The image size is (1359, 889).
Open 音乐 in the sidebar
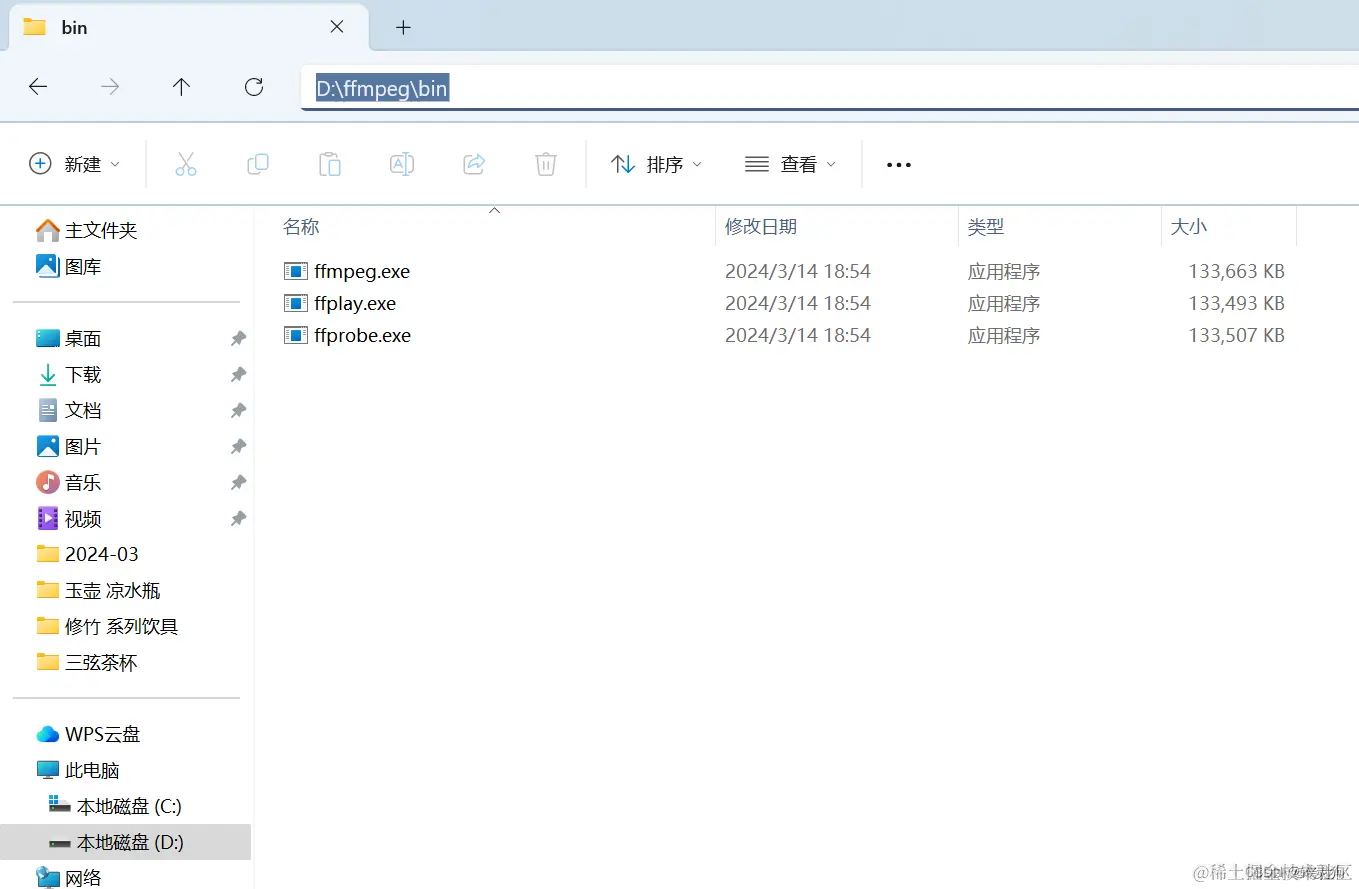click(x=69, y=483)
